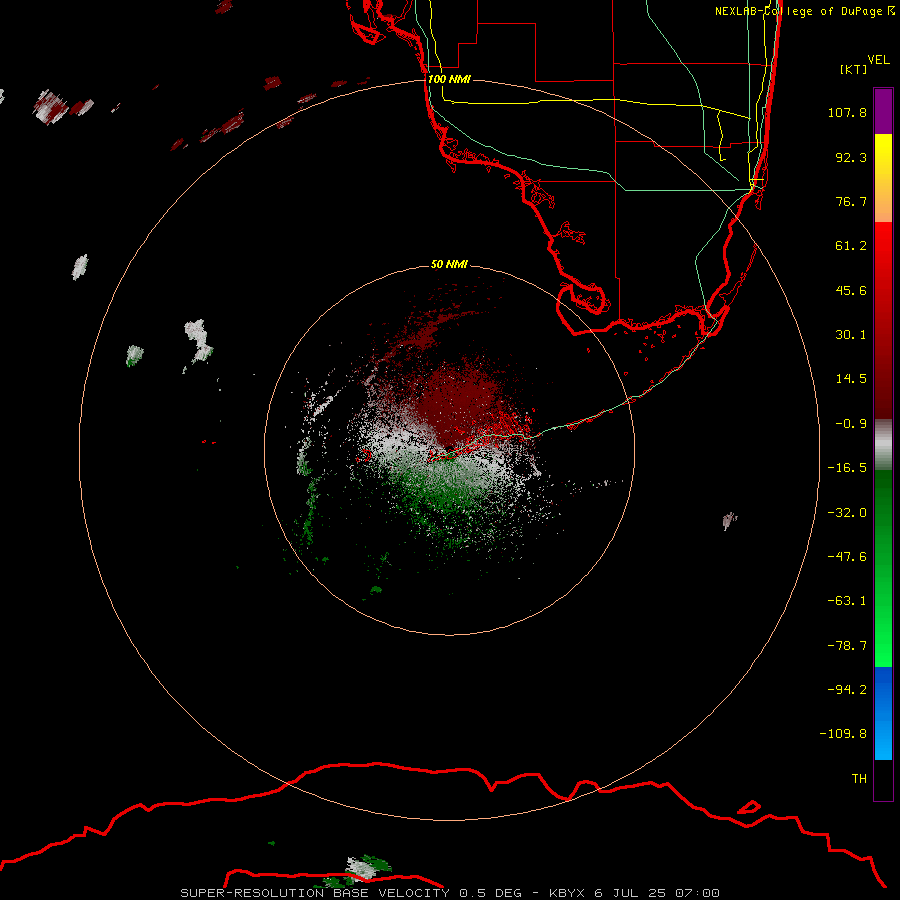Click the 61.2 velocity legend value

[x=851, y=246]
